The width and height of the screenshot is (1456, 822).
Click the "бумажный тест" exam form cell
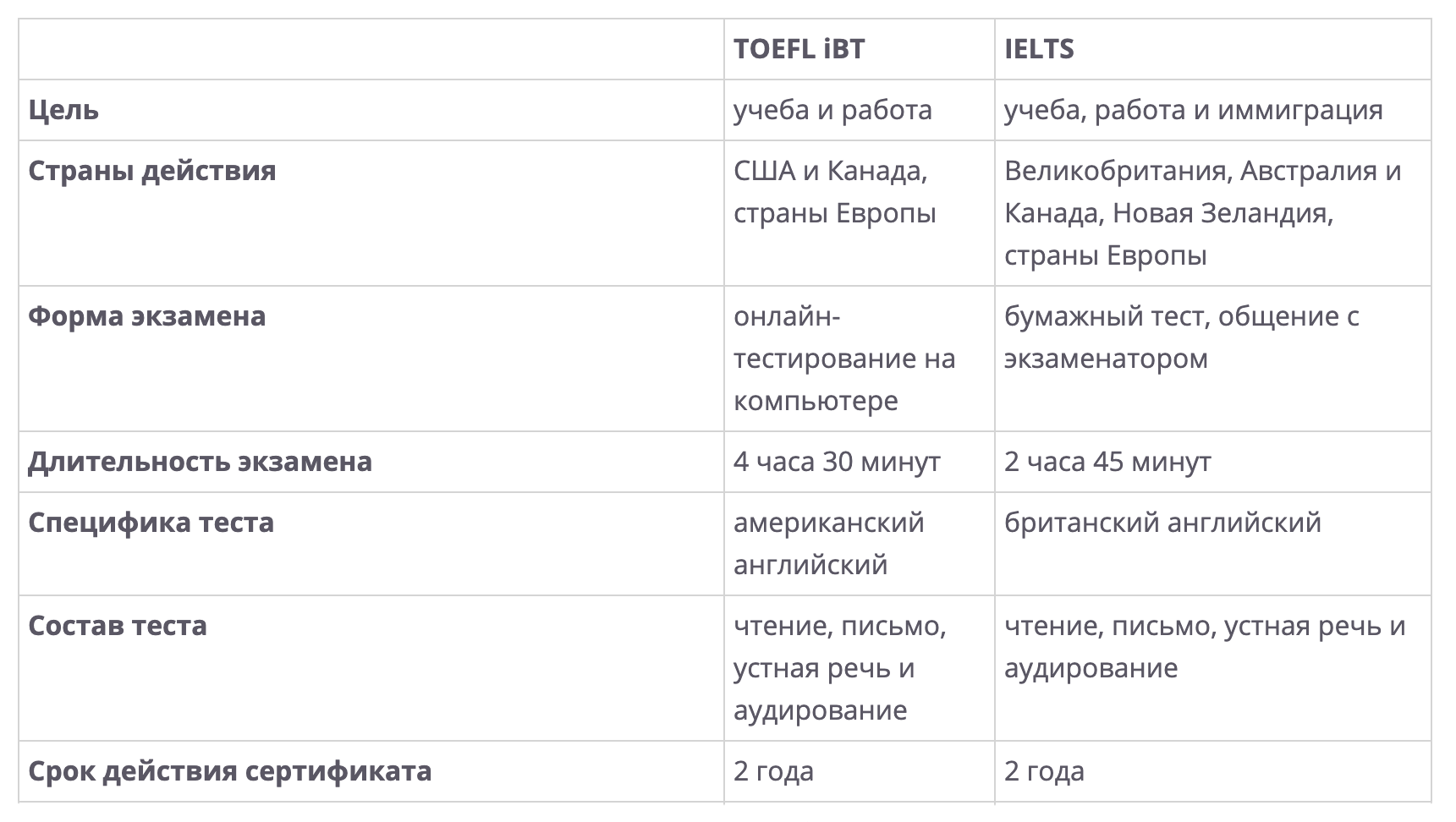click(x=1181, y=337)
